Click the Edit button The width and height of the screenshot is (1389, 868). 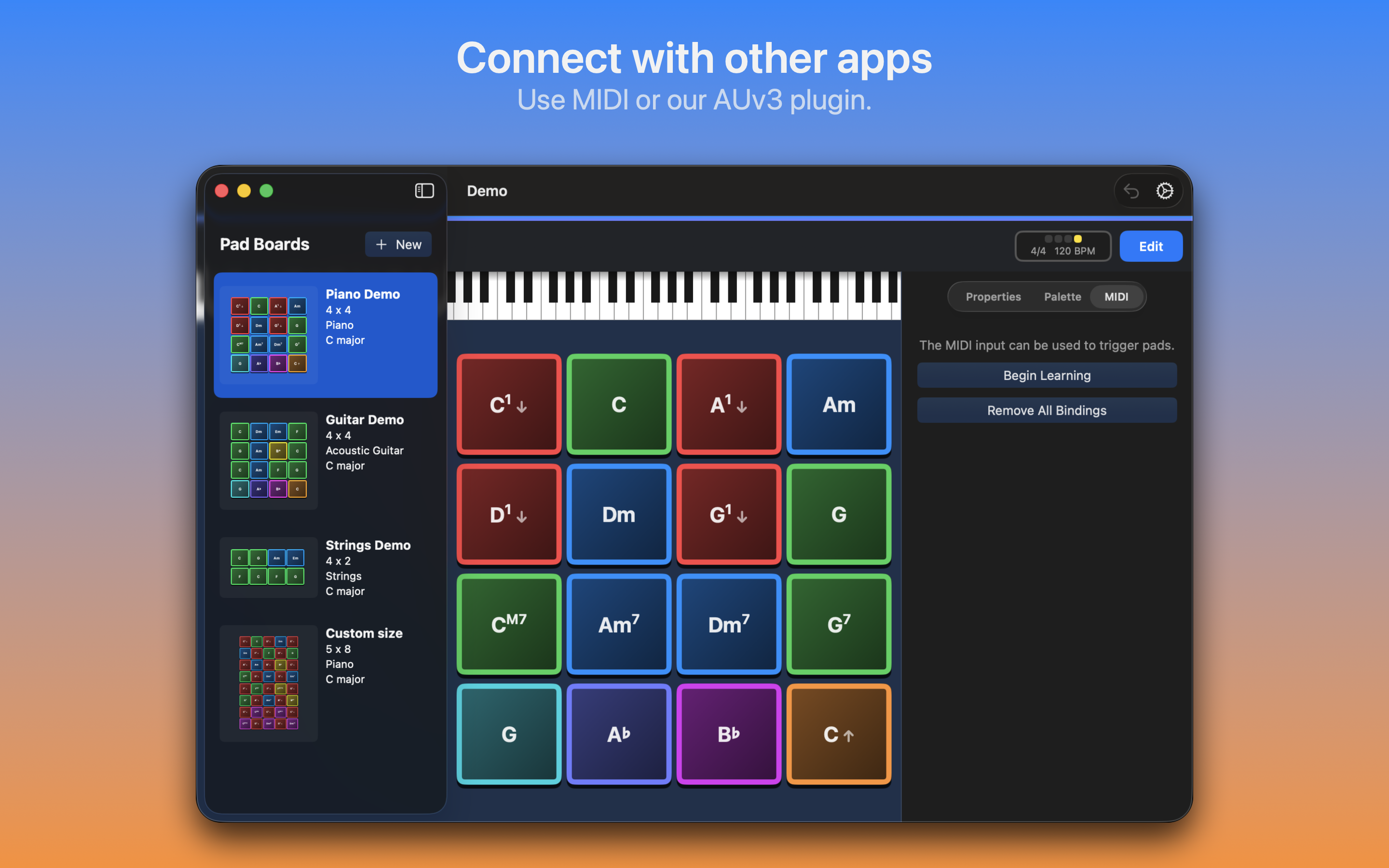click(x=1151, y=246)
